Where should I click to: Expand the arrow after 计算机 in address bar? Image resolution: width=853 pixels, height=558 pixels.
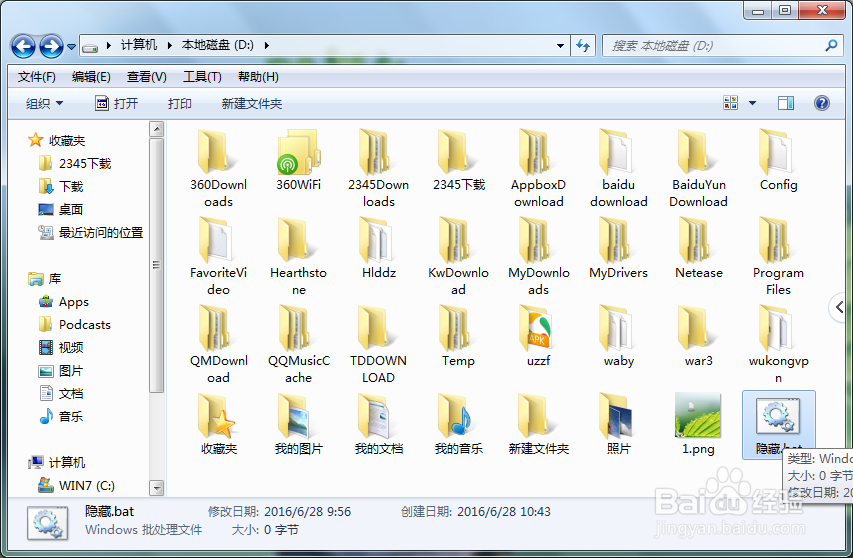tap(170, 45)
